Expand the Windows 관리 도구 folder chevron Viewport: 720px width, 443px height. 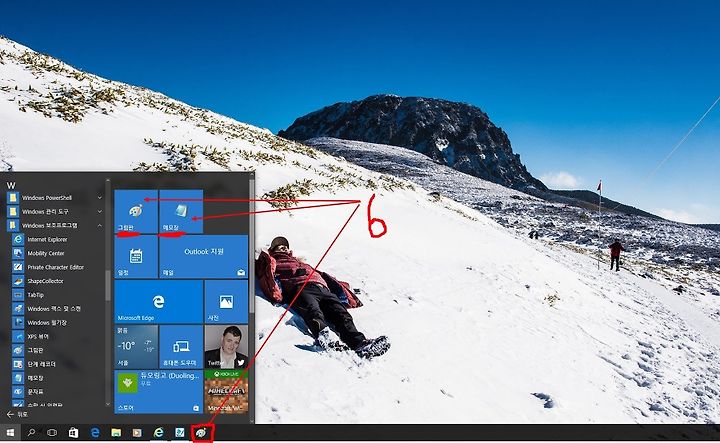100,212
